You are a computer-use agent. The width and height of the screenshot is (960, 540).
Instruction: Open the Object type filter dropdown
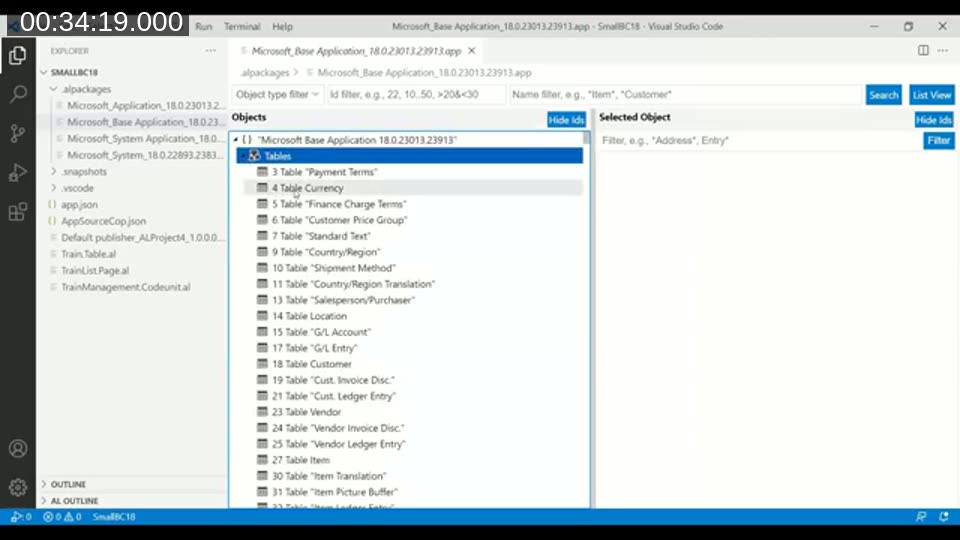[277, 94]
